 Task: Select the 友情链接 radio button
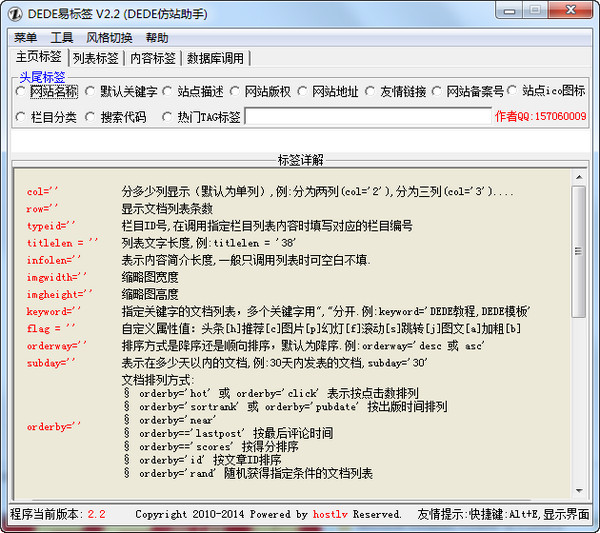point(370,91)
